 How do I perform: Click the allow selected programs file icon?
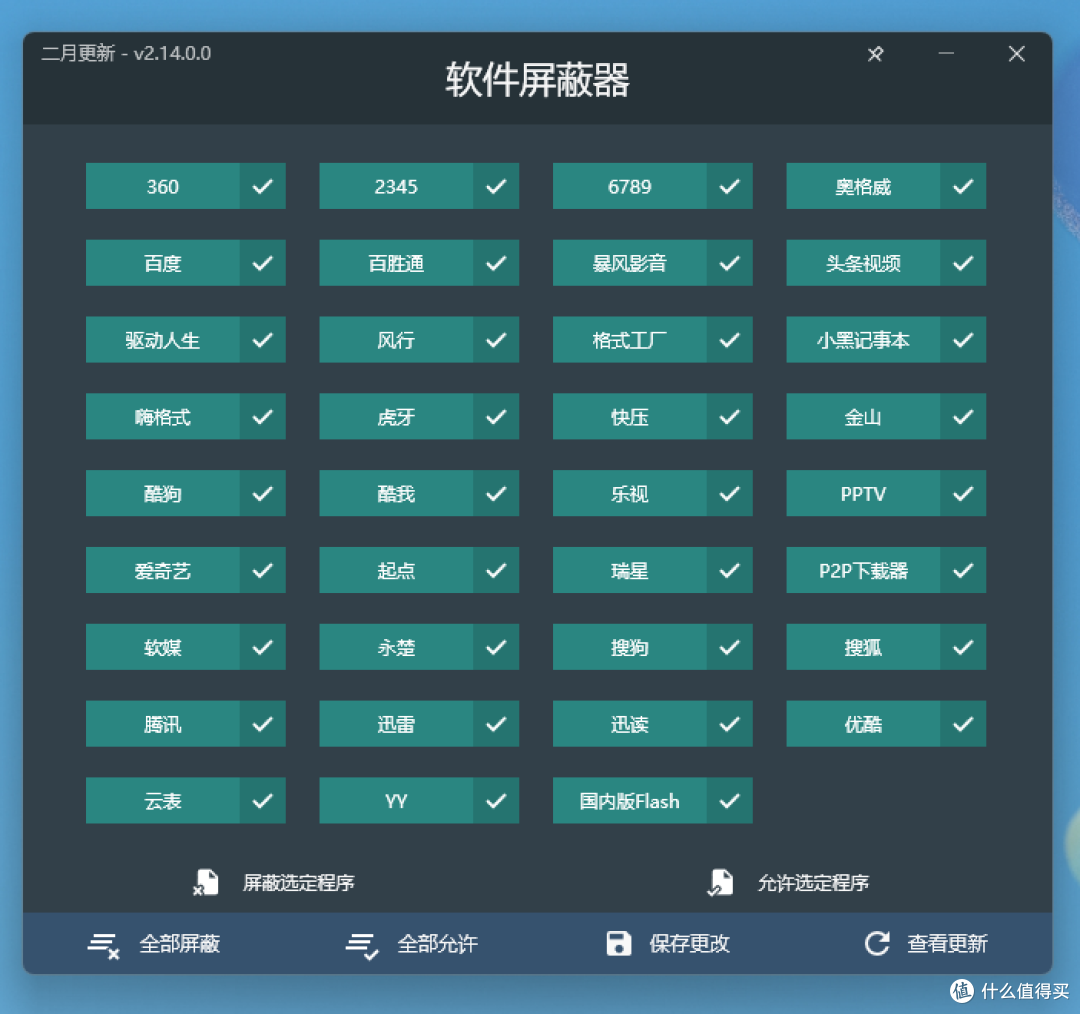(720, 882)
